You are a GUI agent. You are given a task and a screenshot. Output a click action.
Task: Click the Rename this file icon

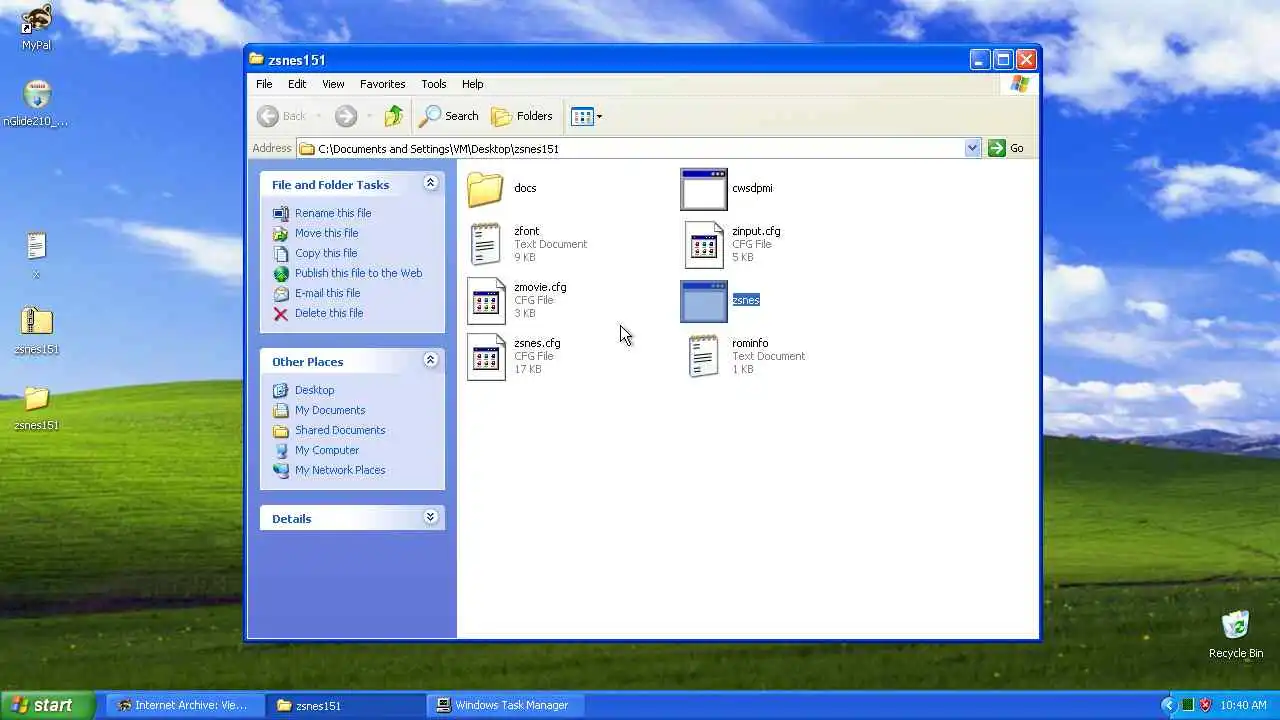(x=281, y=213)
